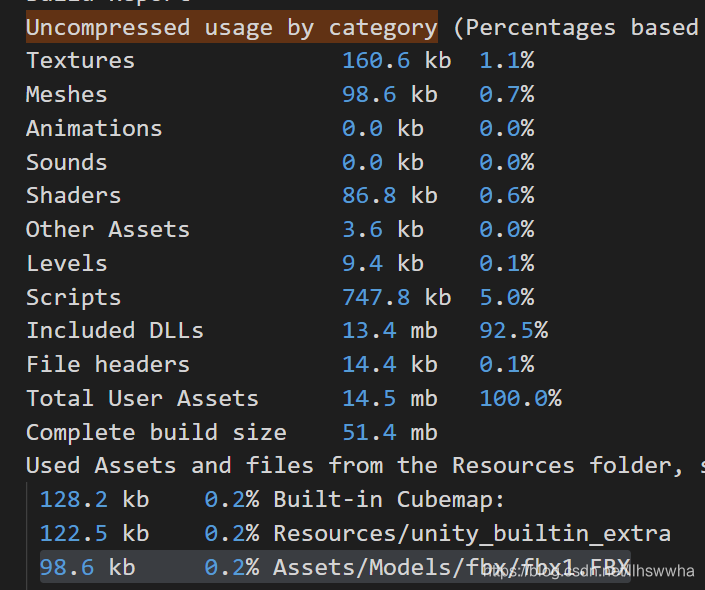The width and height of the screenshot is (705, 590).
Task: Select the 'Levels' category label
Action: click(x=67, y=263)
